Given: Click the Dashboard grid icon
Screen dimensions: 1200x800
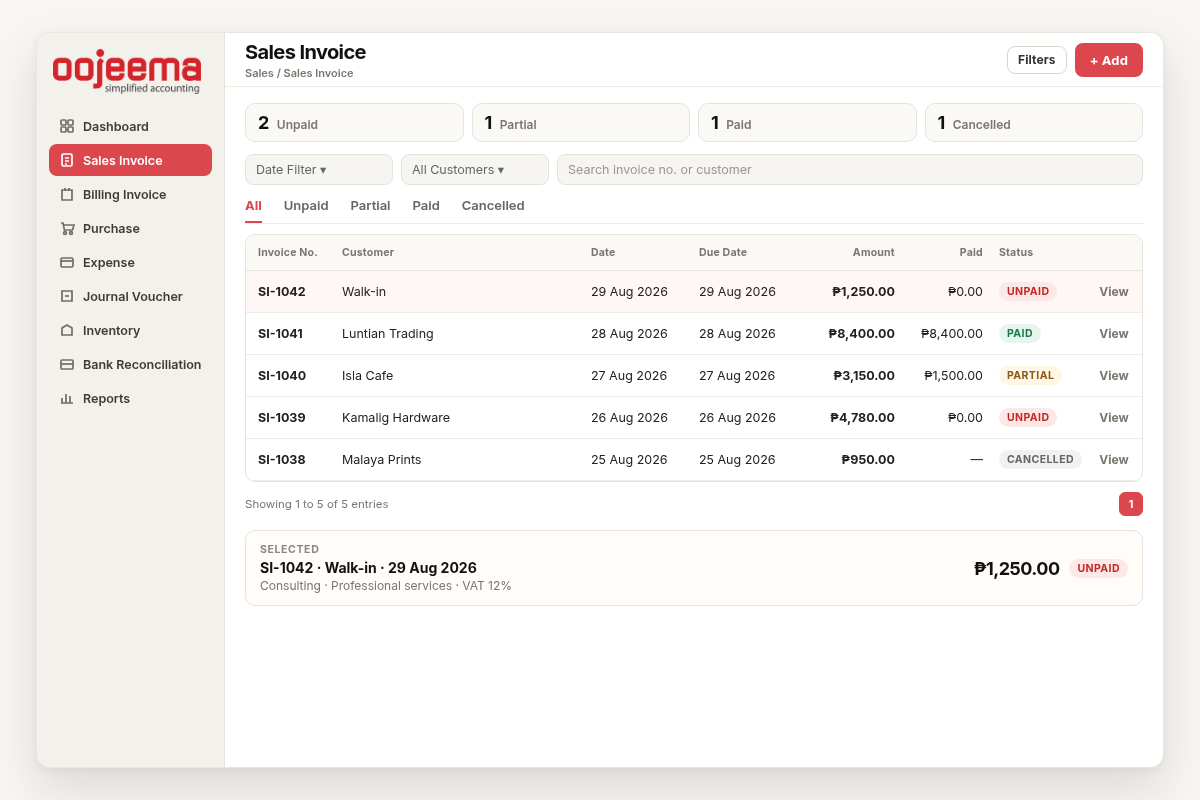Looking at the screenshot, I should pos(67,126).
